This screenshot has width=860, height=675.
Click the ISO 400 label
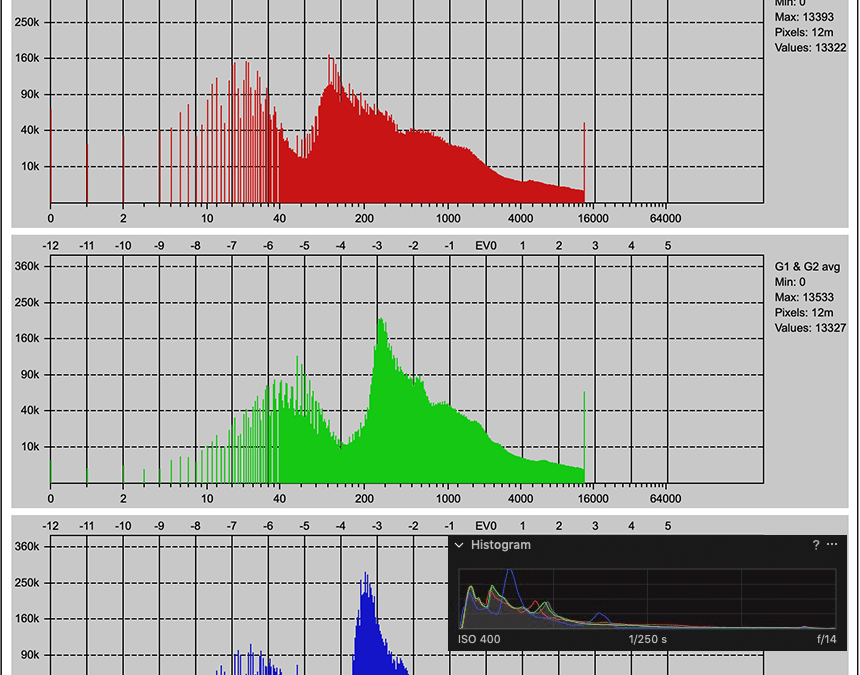pos(480,639)
